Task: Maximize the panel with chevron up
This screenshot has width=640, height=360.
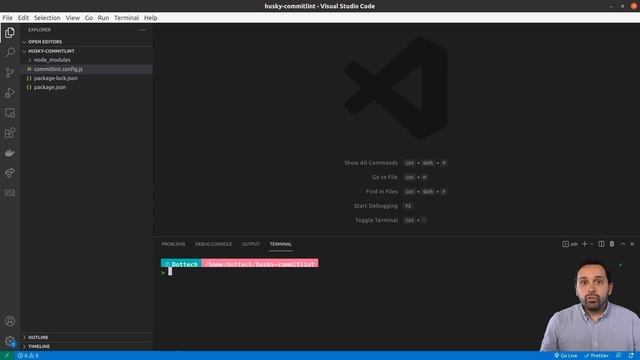Action: point(623,244)
